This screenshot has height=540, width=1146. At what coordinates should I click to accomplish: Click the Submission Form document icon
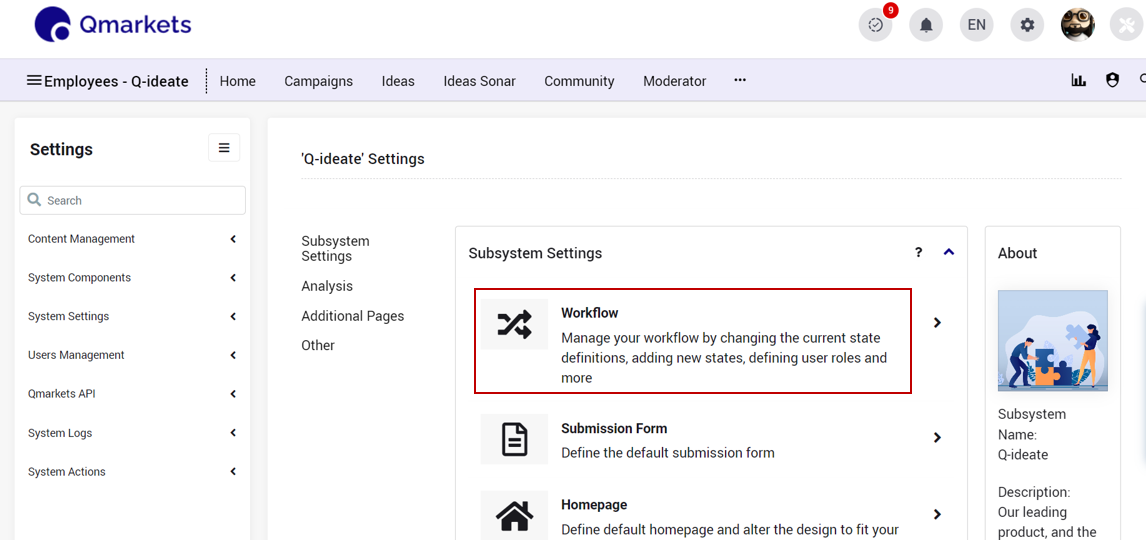coord(515,439)
